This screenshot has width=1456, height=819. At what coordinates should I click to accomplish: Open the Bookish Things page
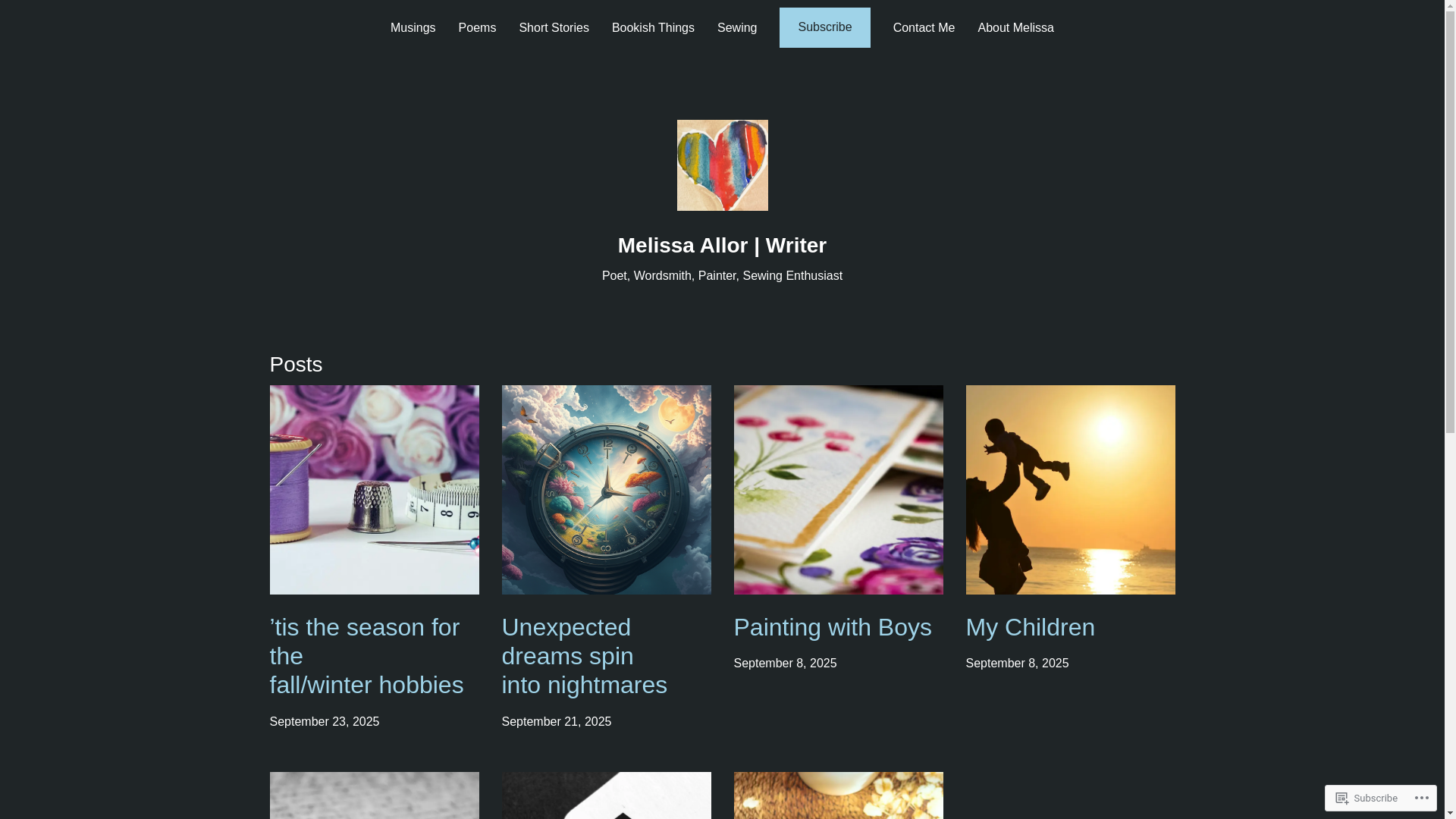tap(653, 27)
